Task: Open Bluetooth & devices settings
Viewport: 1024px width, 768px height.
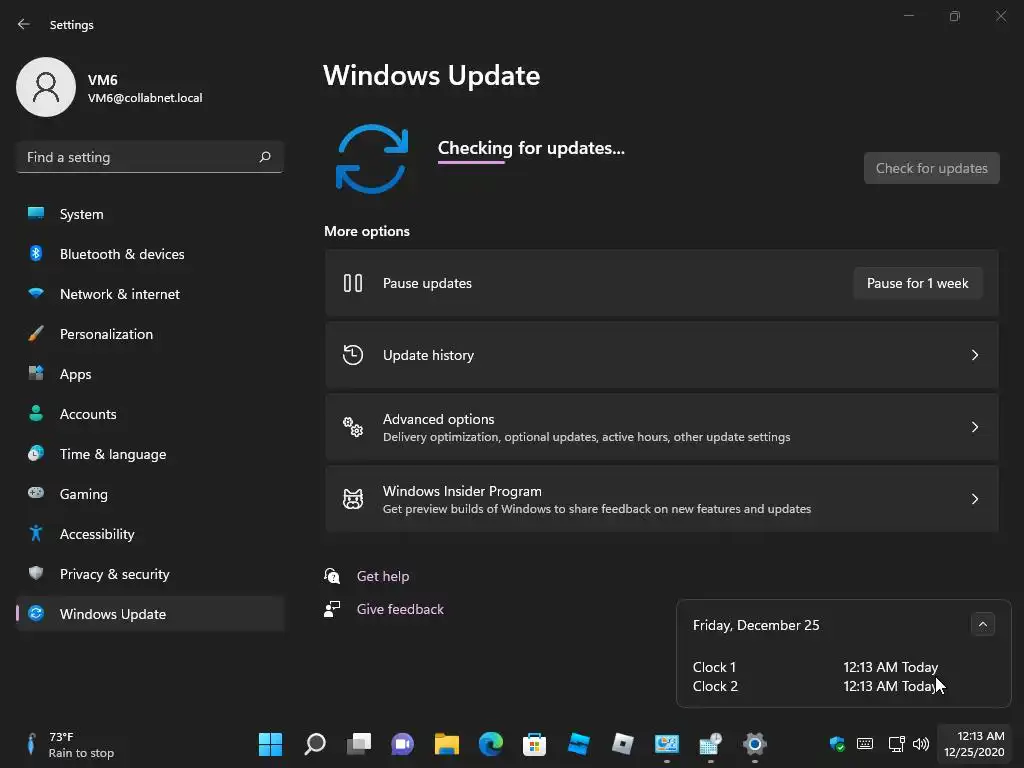Action: (150, 254)
